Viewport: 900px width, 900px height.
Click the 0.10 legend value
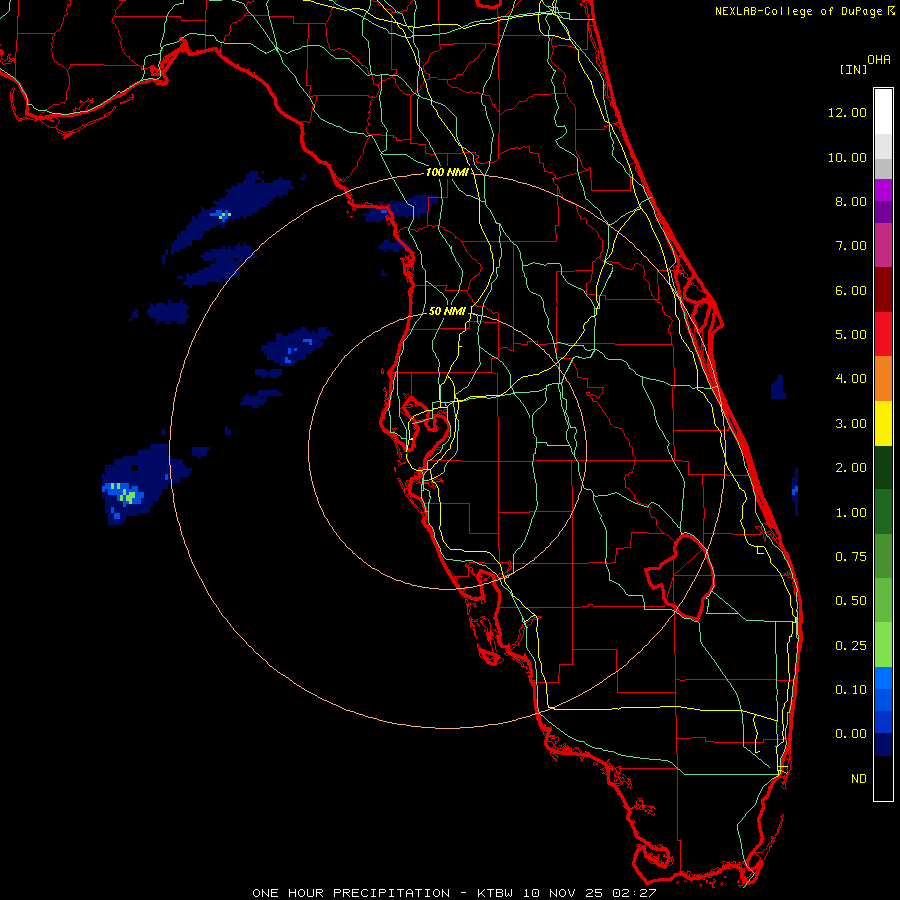(x=851, y=690)
